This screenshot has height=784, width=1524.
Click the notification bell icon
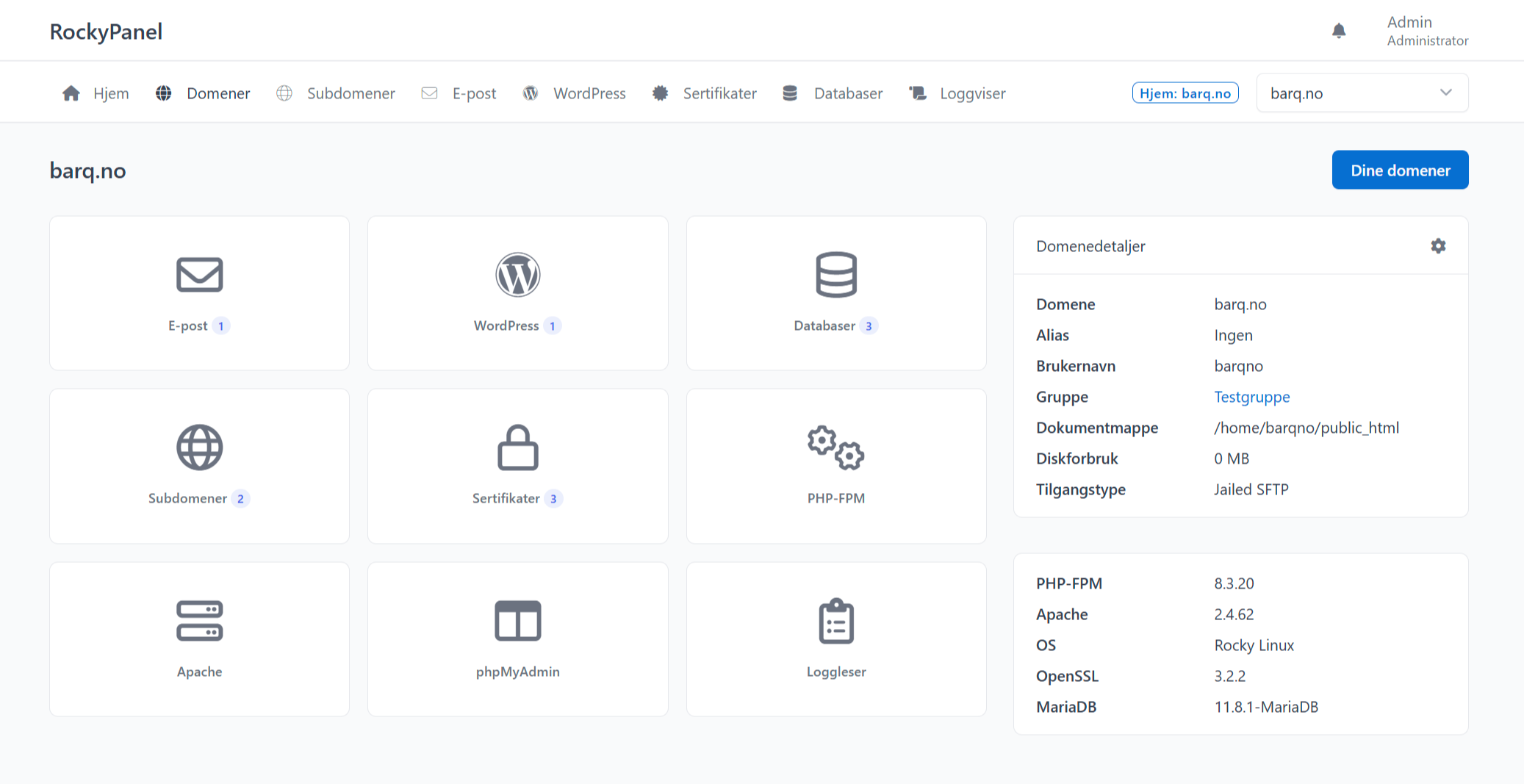pyautogui.click(x=1339, y=31)
